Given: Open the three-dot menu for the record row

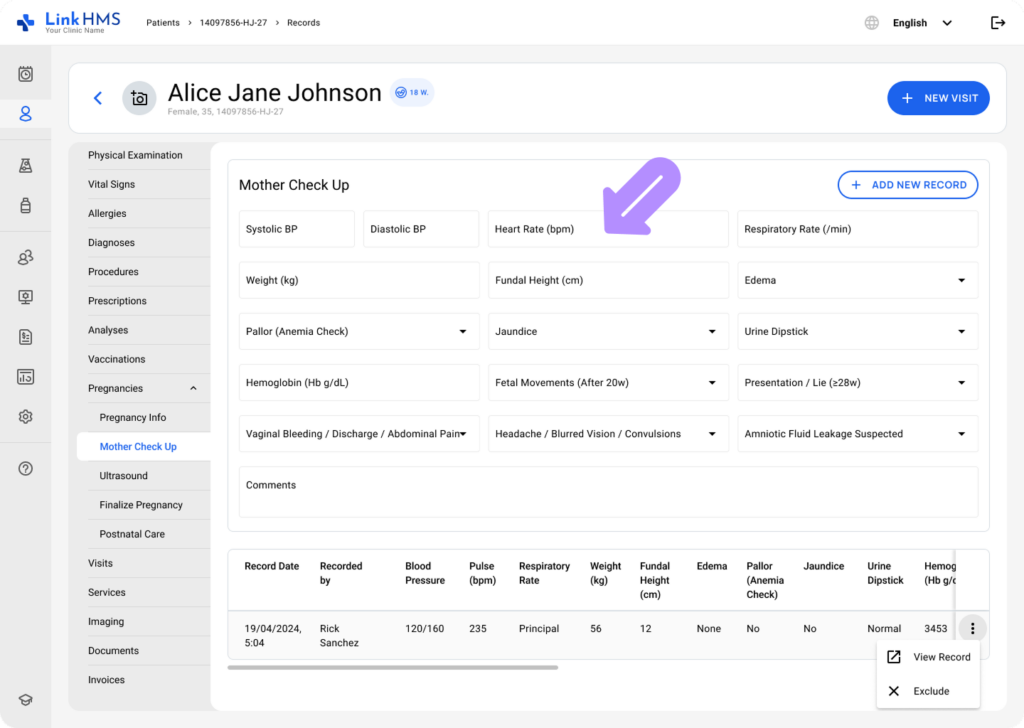Looking at the screenshot, I should (972, 629).
